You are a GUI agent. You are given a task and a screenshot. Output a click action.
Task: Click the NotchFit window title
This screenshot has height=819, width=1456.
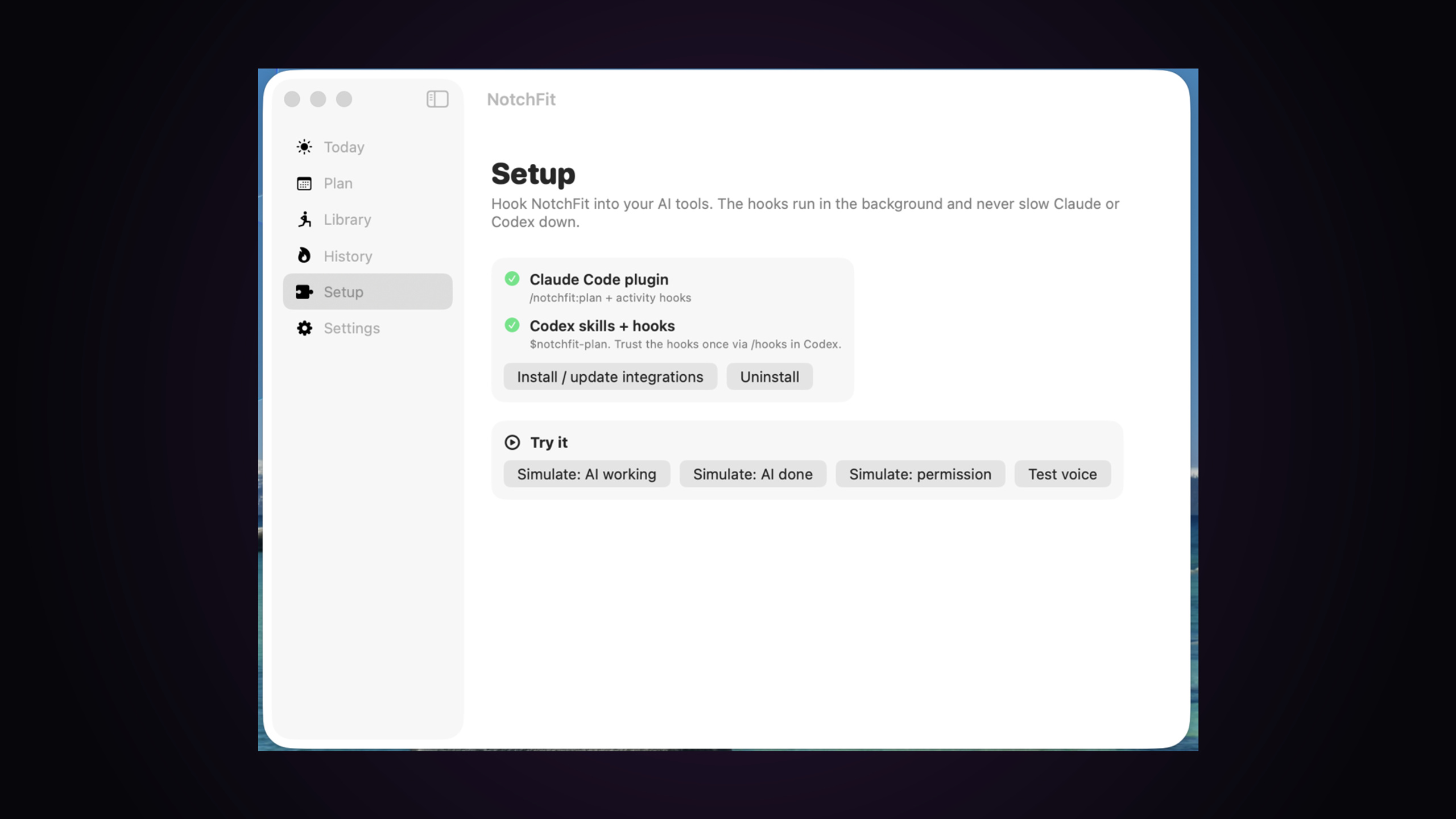click(x=521, y=100)
